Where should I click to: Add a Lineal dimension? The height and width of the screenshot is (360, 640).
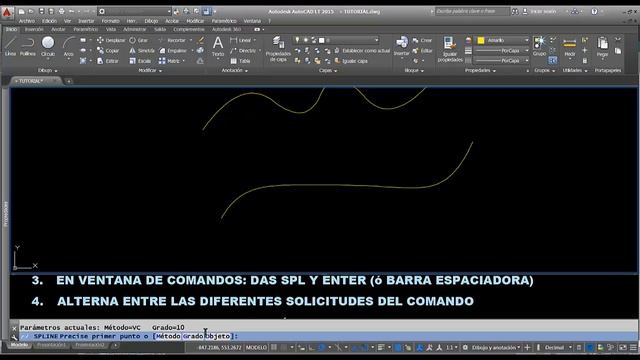[241, 40]
